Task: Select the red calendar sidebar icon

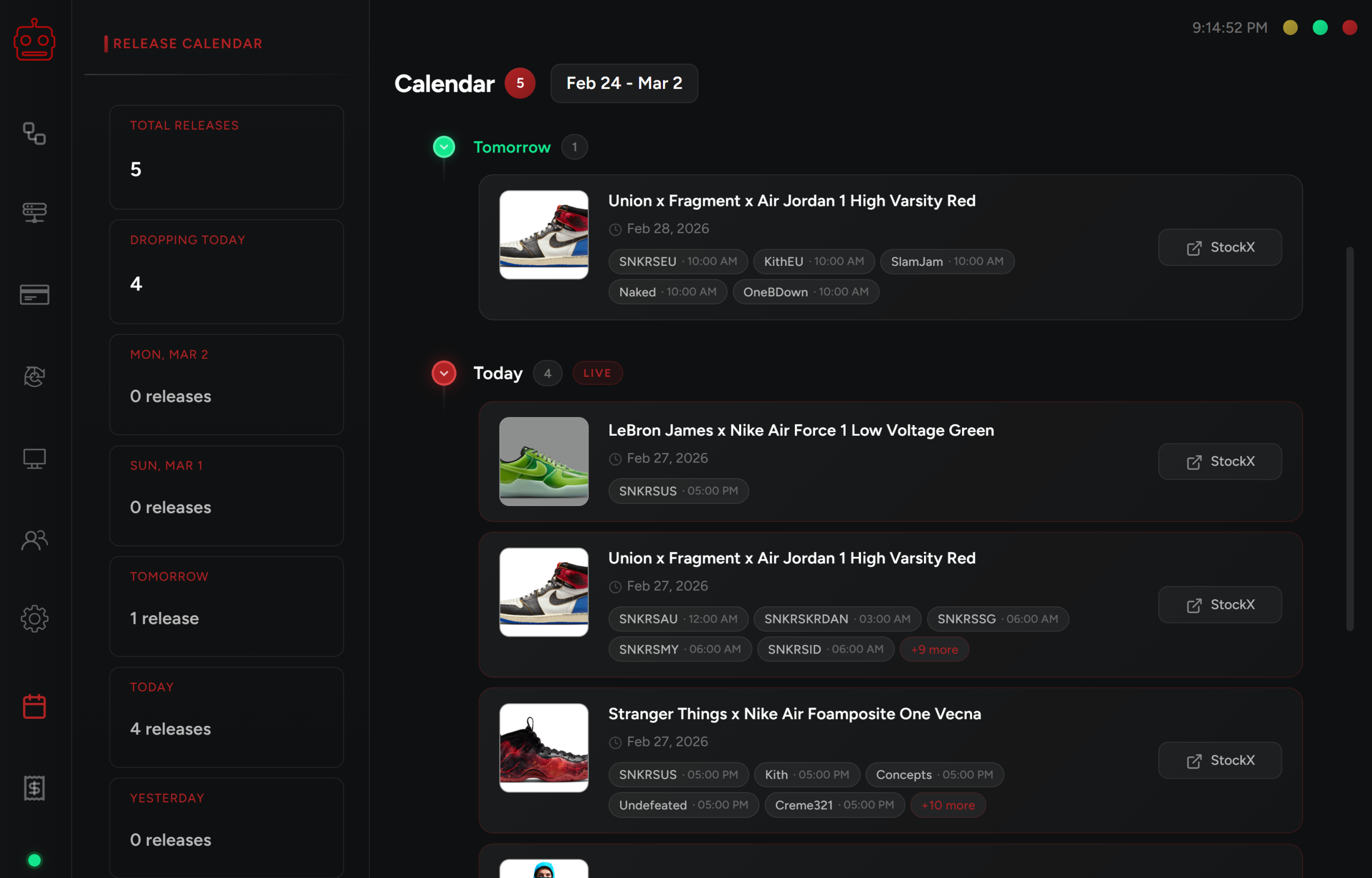Action: point(34,706)
